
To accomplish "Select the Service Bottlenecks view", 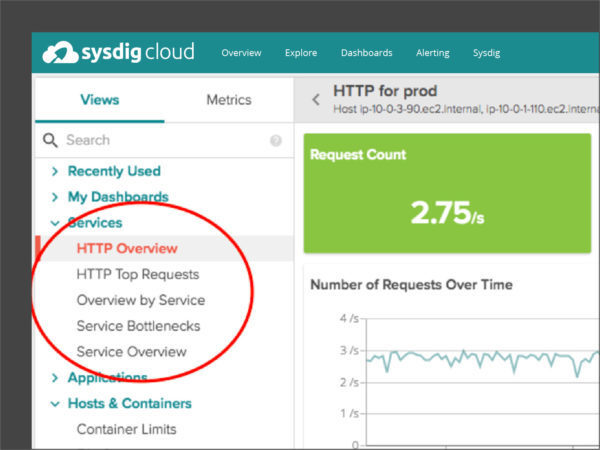I will click(138, 326).
